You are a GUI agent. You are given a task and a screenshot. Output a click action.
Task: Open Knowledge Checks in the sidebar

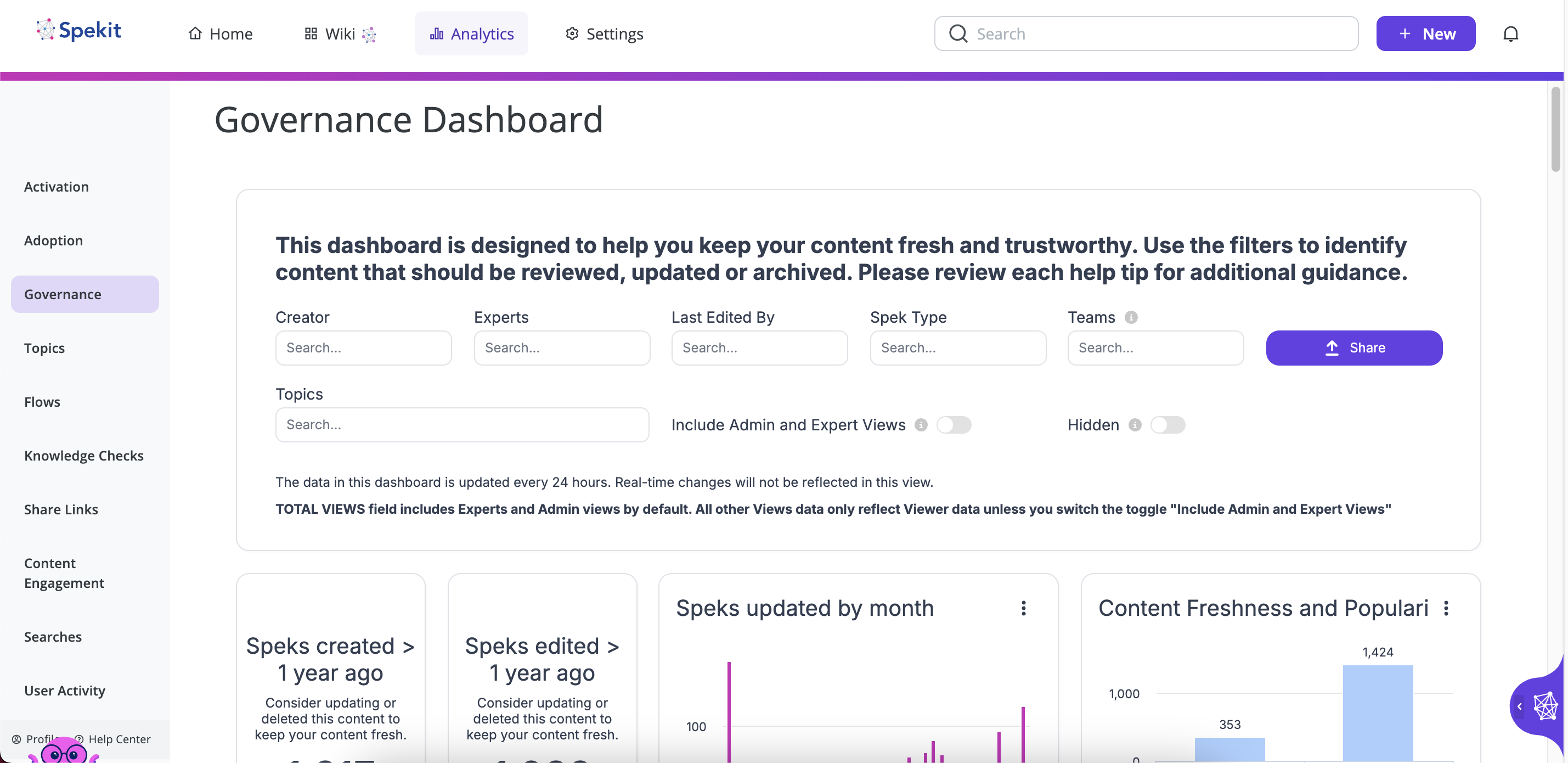pyautogui.click(x=83, y=456)
